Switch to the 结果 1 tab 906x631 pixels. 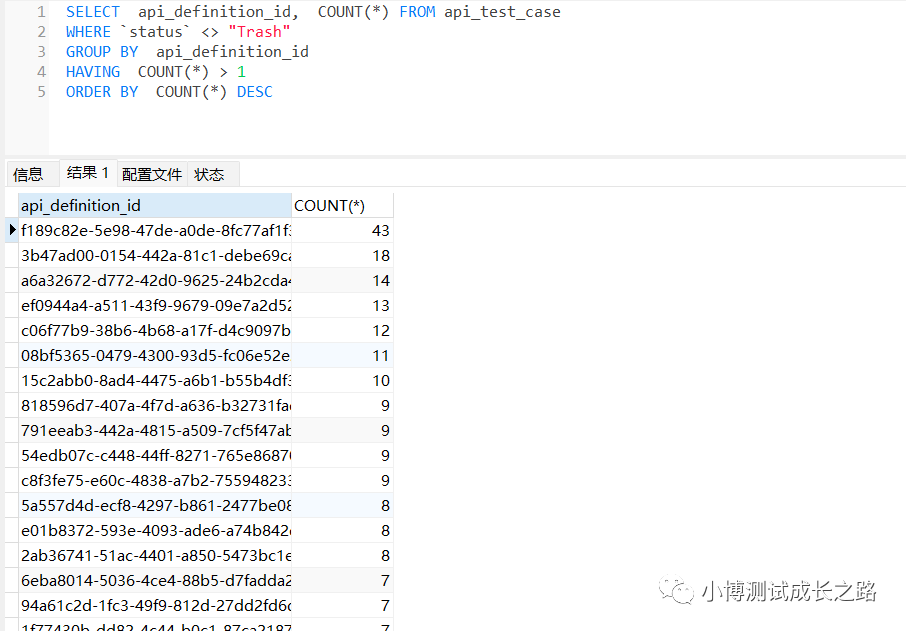pyautogui.click(x=88, y=173)
